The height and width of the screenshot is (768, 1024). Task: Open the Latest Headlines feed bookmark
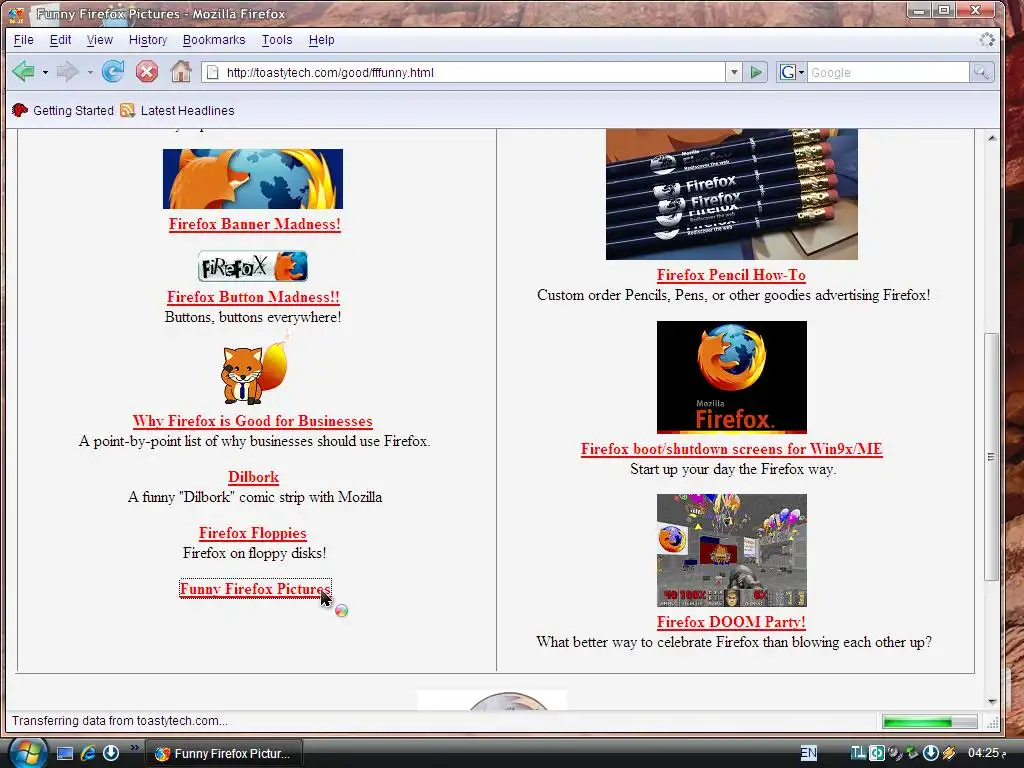[x=178, y=110]
